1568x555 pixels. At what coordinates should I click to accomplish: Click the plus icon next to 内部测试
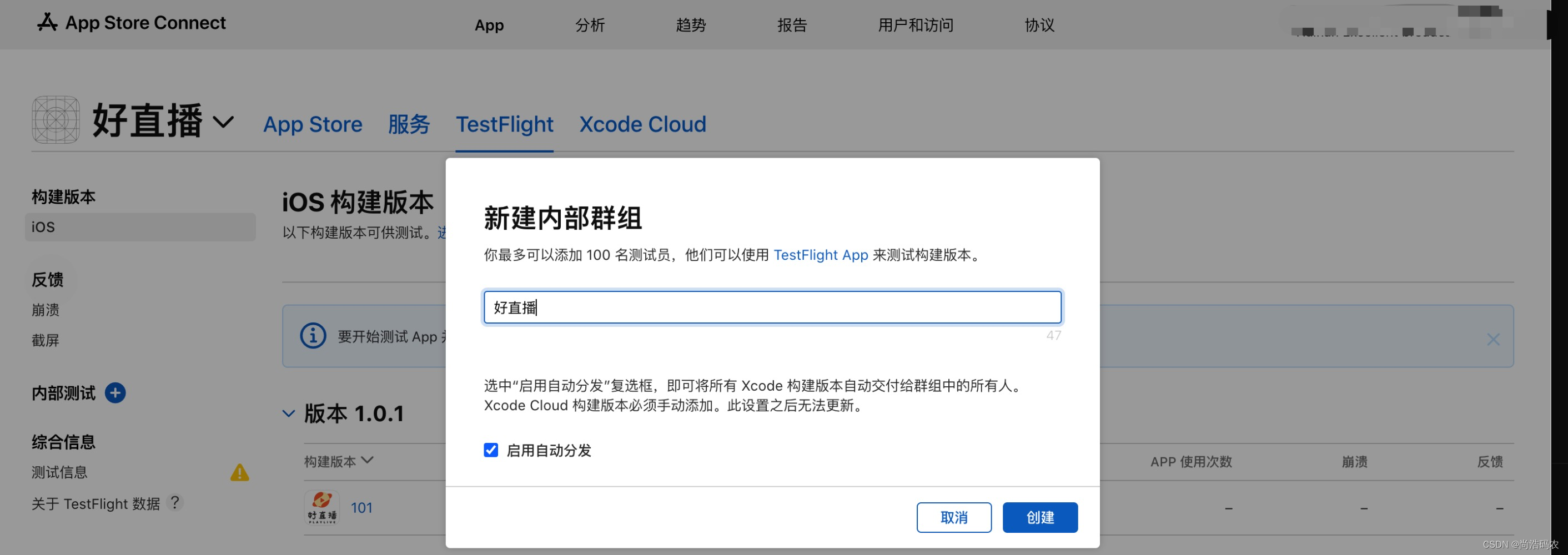(x=115, y=393)
